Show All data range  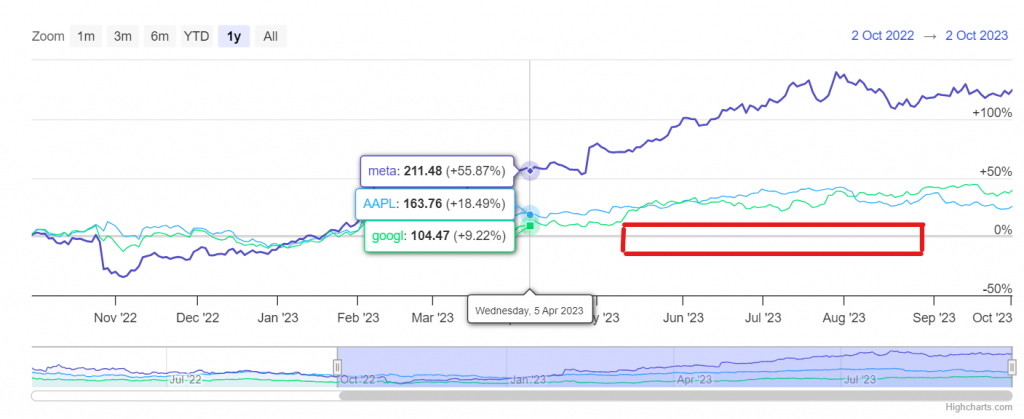[270, 37]
